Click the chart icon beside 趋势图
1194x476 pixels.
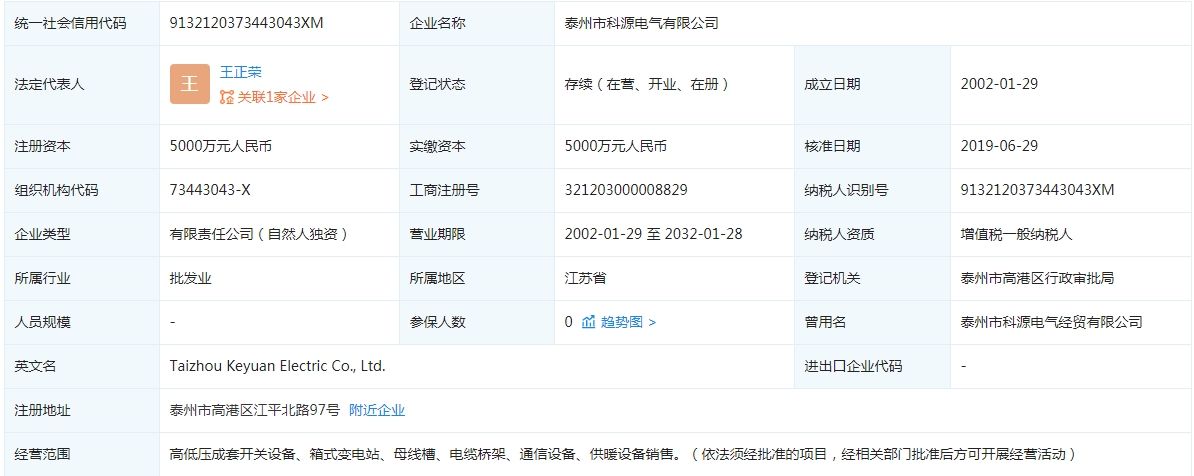pos(589,322)
